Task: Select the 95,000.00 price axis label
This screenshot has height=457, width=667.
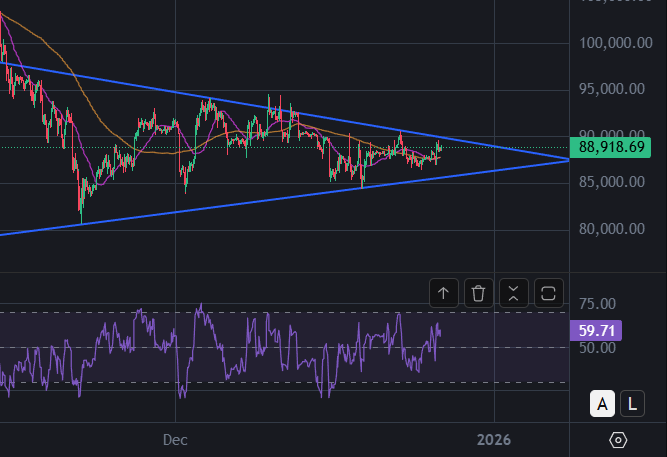Action: [x=612, y=89]
